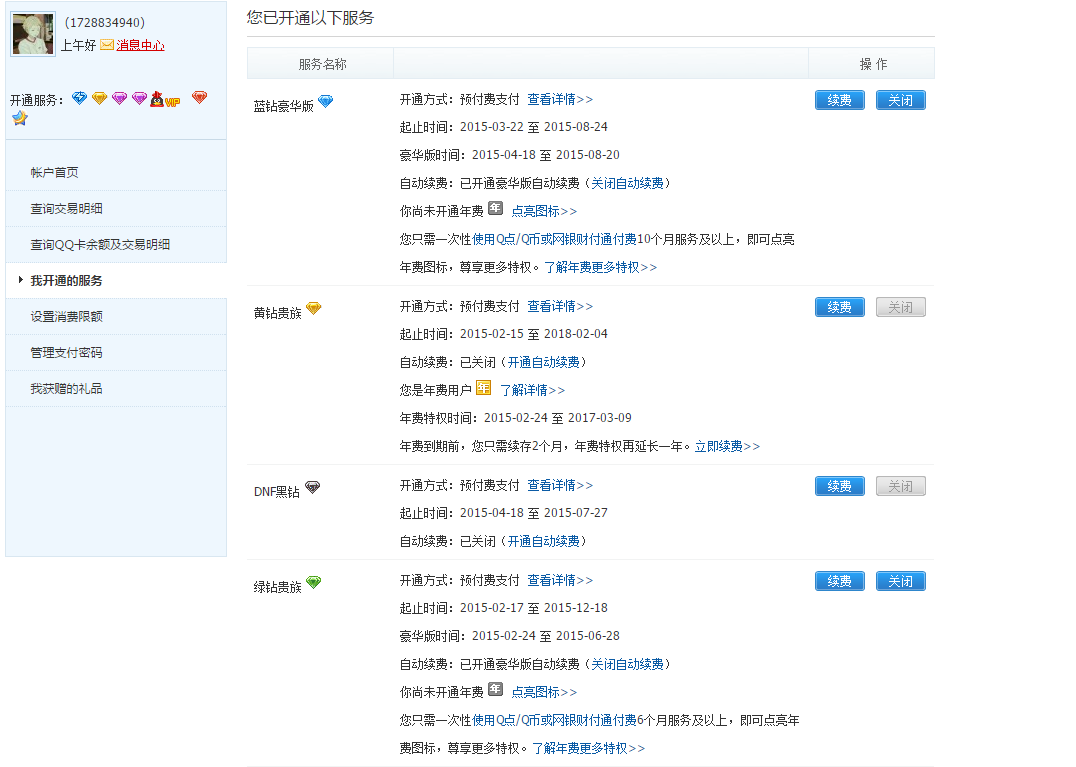Click the yellow diamond icon beside 开通服务
The width and height of the screenshot is (1076, 767).
pos(100,98)
